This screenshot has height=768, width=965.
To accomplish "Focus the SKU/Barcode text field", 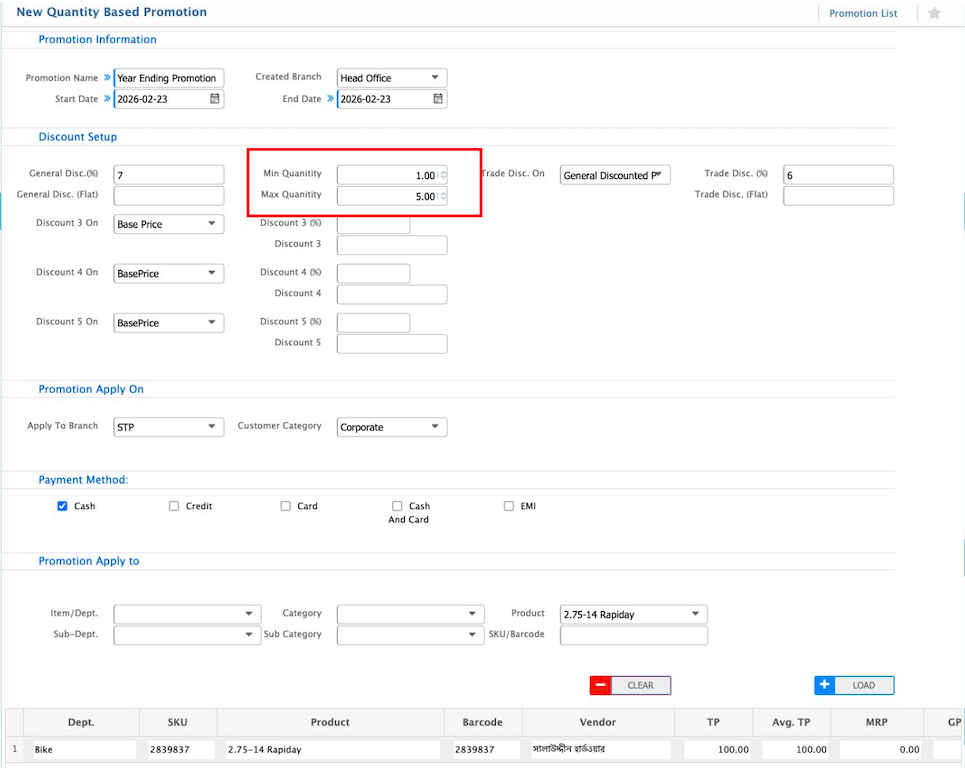I will (633, 635).
